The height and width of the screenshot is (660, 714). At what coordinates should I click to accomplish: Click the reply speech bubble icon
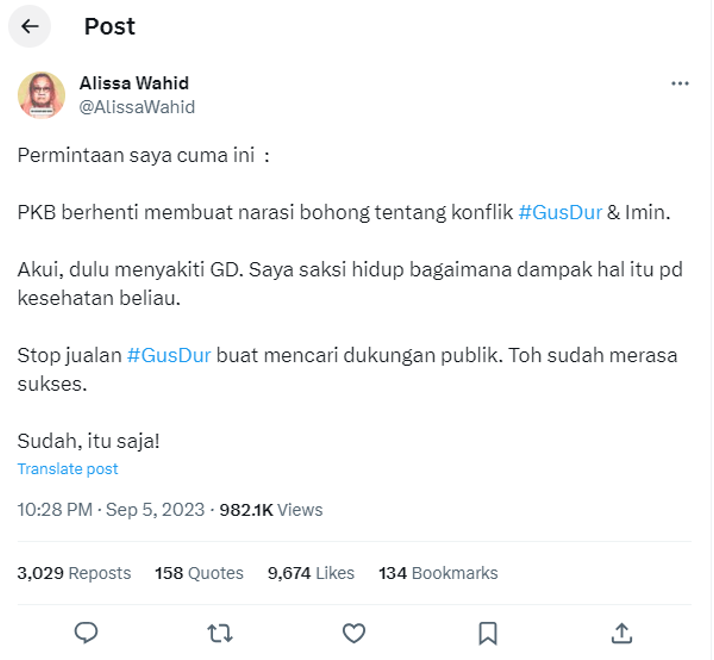point(87,632)
